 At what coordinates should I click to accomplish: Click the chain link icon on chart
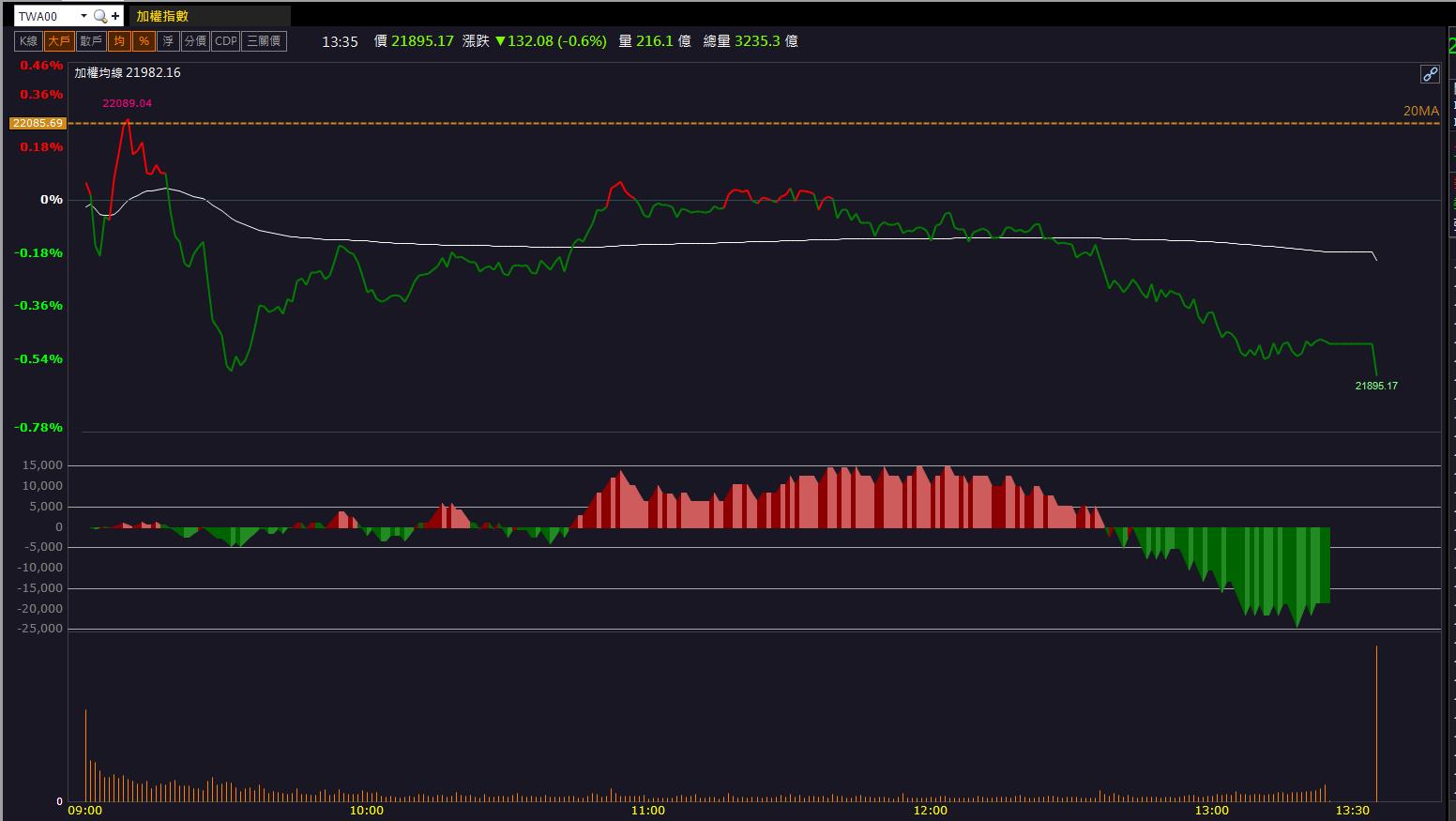1430,74
